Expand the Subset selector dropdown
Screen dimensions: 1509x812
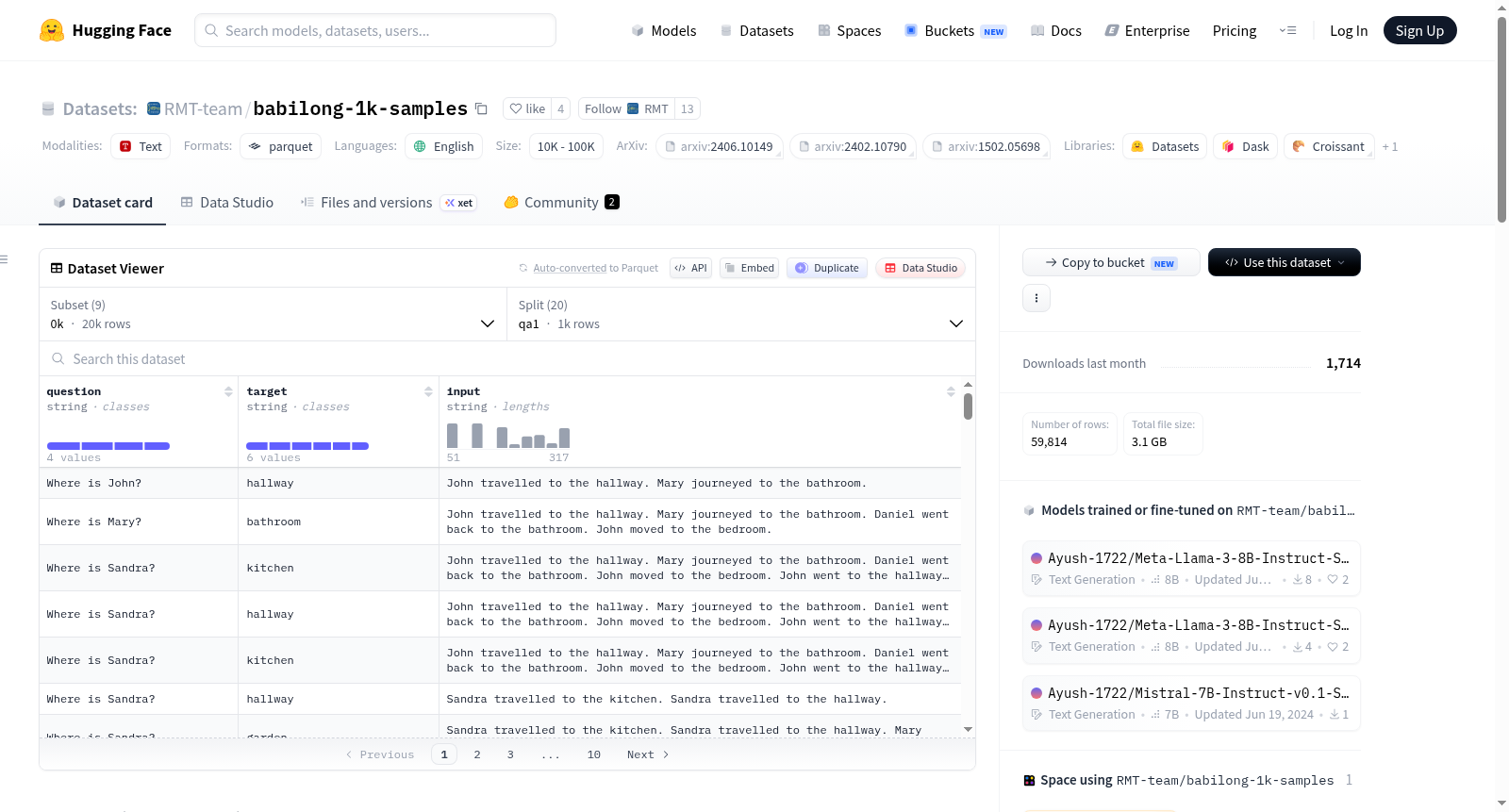[274, 314]
